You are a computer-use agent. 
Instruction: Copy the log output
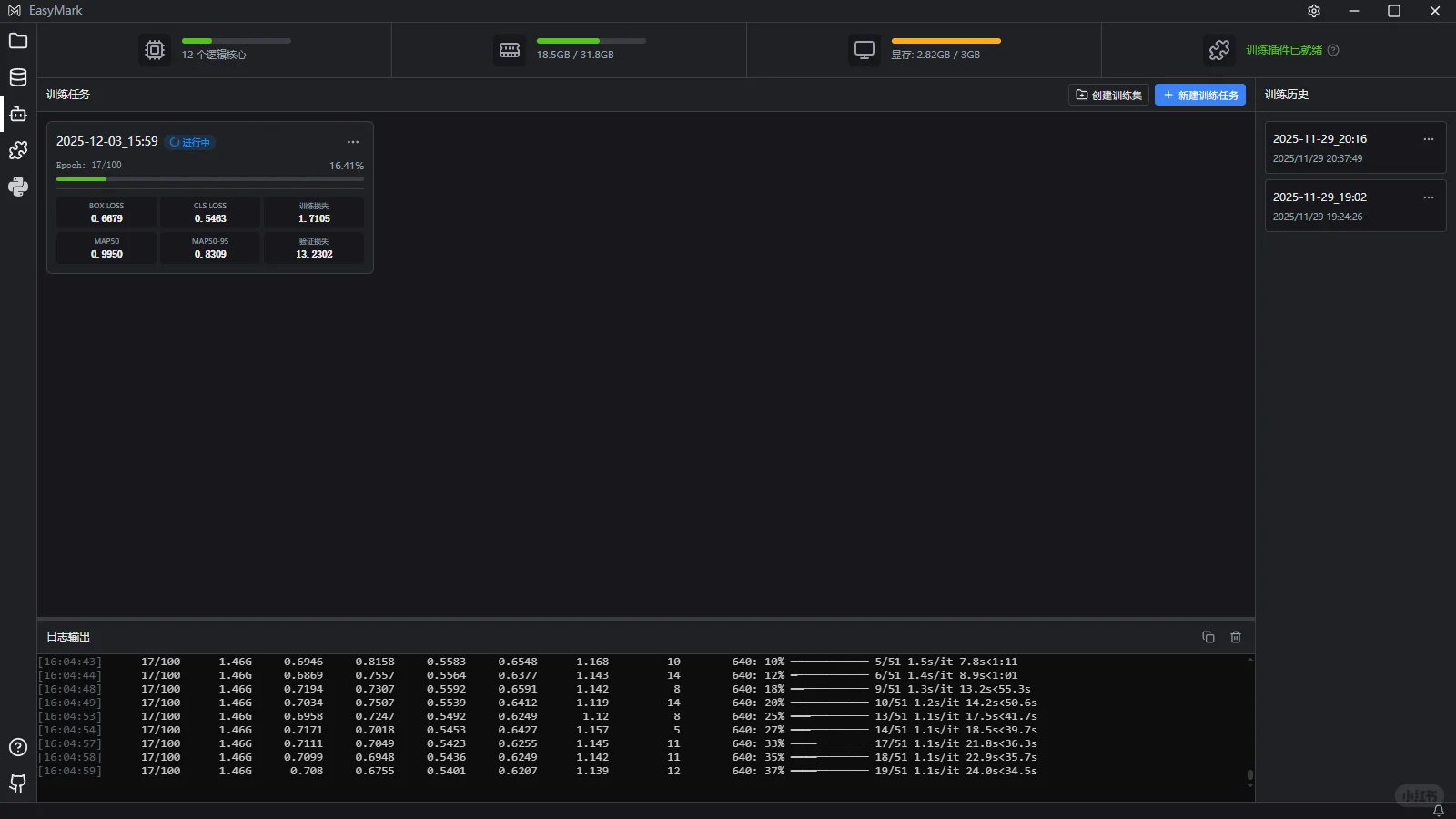[x=1208, y=637]
